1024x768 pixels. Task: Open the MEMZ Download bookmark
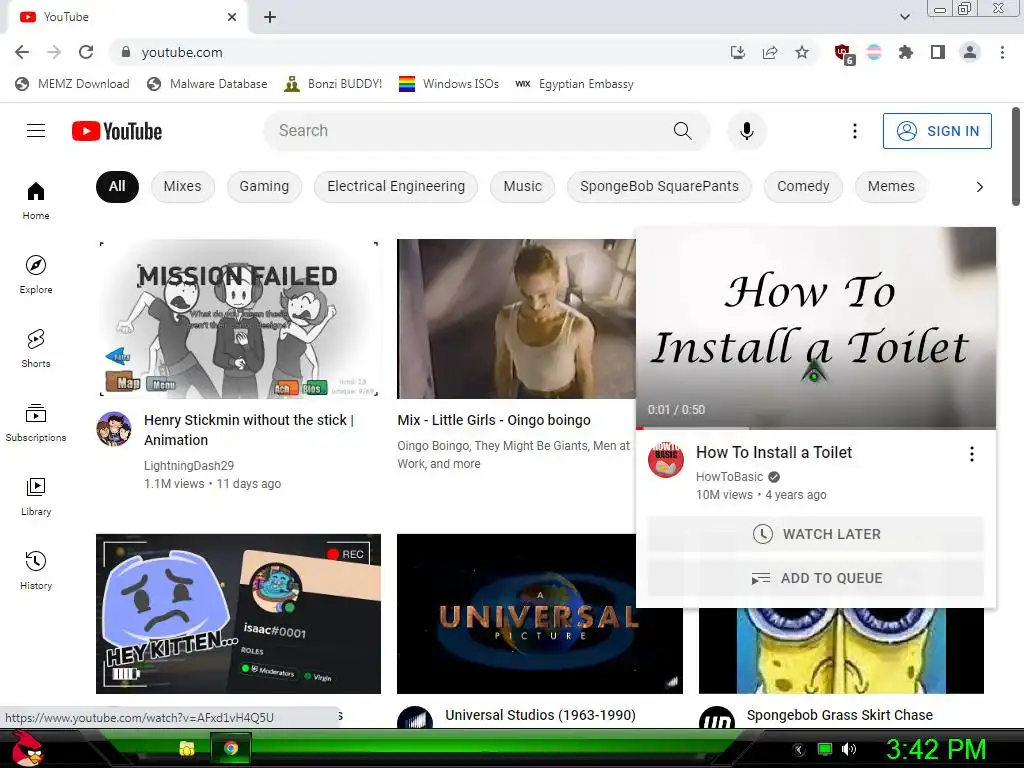pyautogui.click(x=72, y=84)
